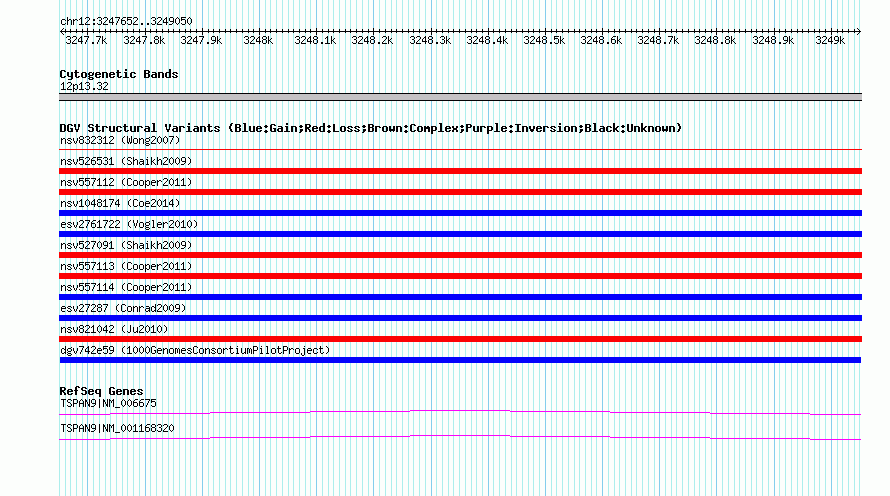Screen dimensions: 890x496
Task: Click the 3248.2k ruler position
Action: pyautogui.click(x=372, y=40)
